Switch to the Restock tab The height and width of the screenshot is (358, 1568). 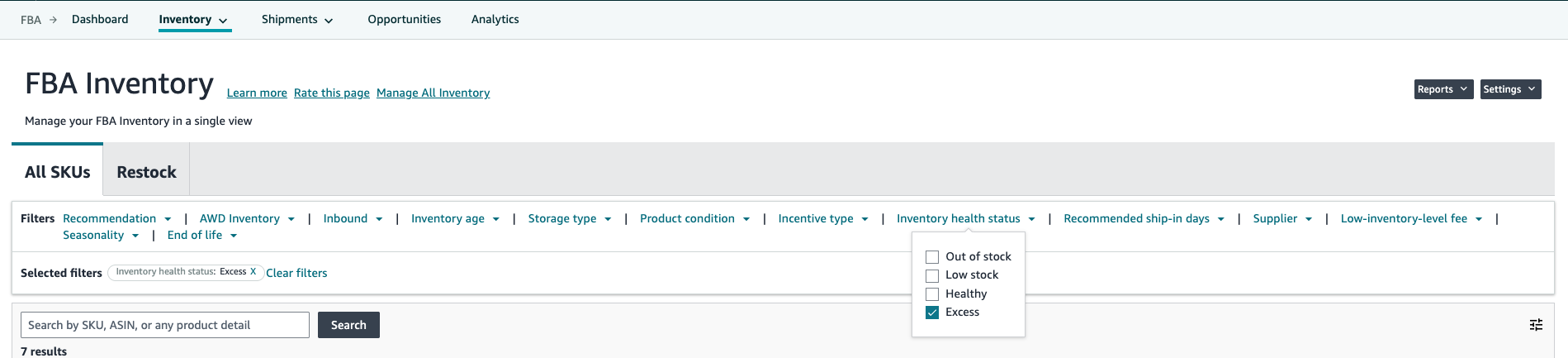(x=147, y=172)
